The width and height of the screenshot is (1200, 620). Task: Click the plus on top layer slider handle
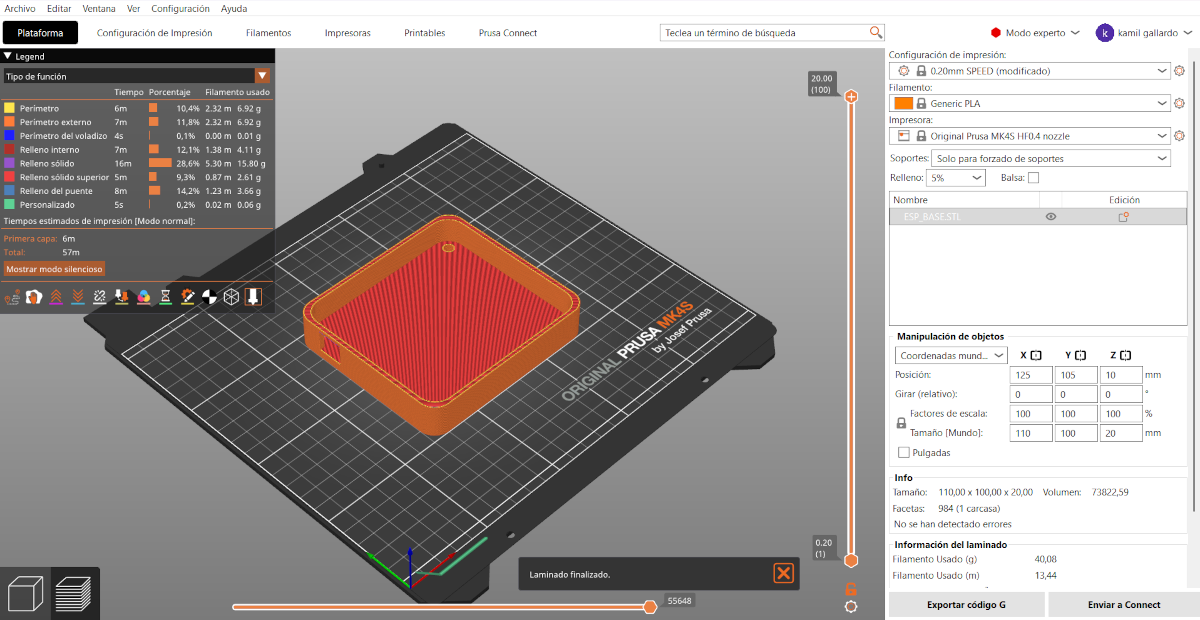pyautogui.click(x=851, y=97)
